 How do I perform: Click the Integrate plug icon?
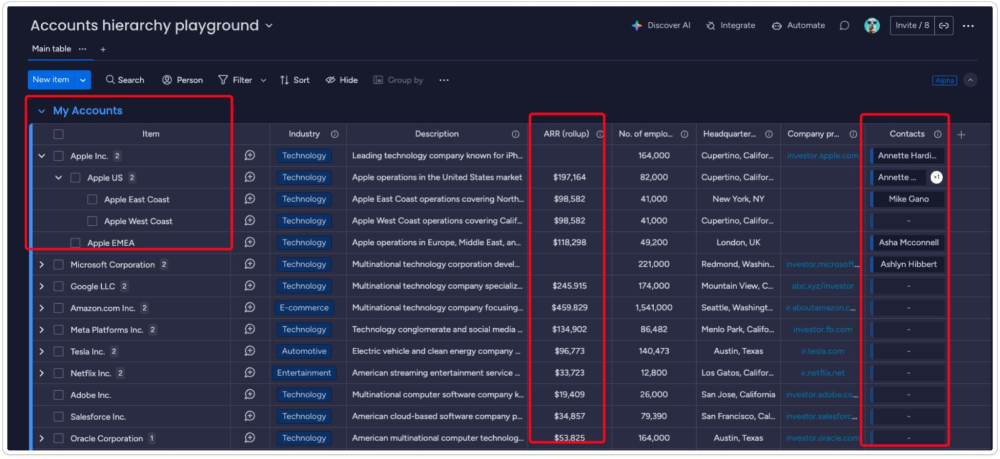(x=710, y=26)
